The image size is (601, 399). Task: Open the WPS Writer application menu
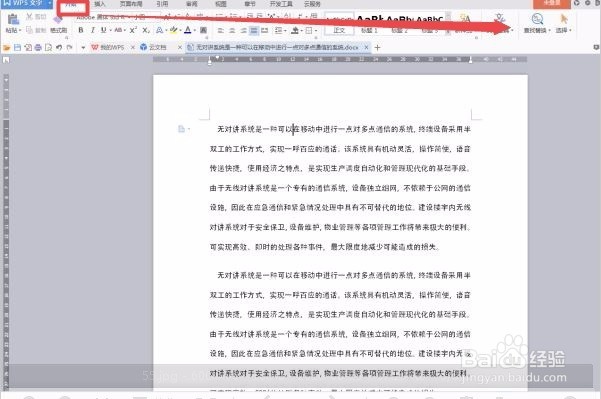tap(27, 4)
